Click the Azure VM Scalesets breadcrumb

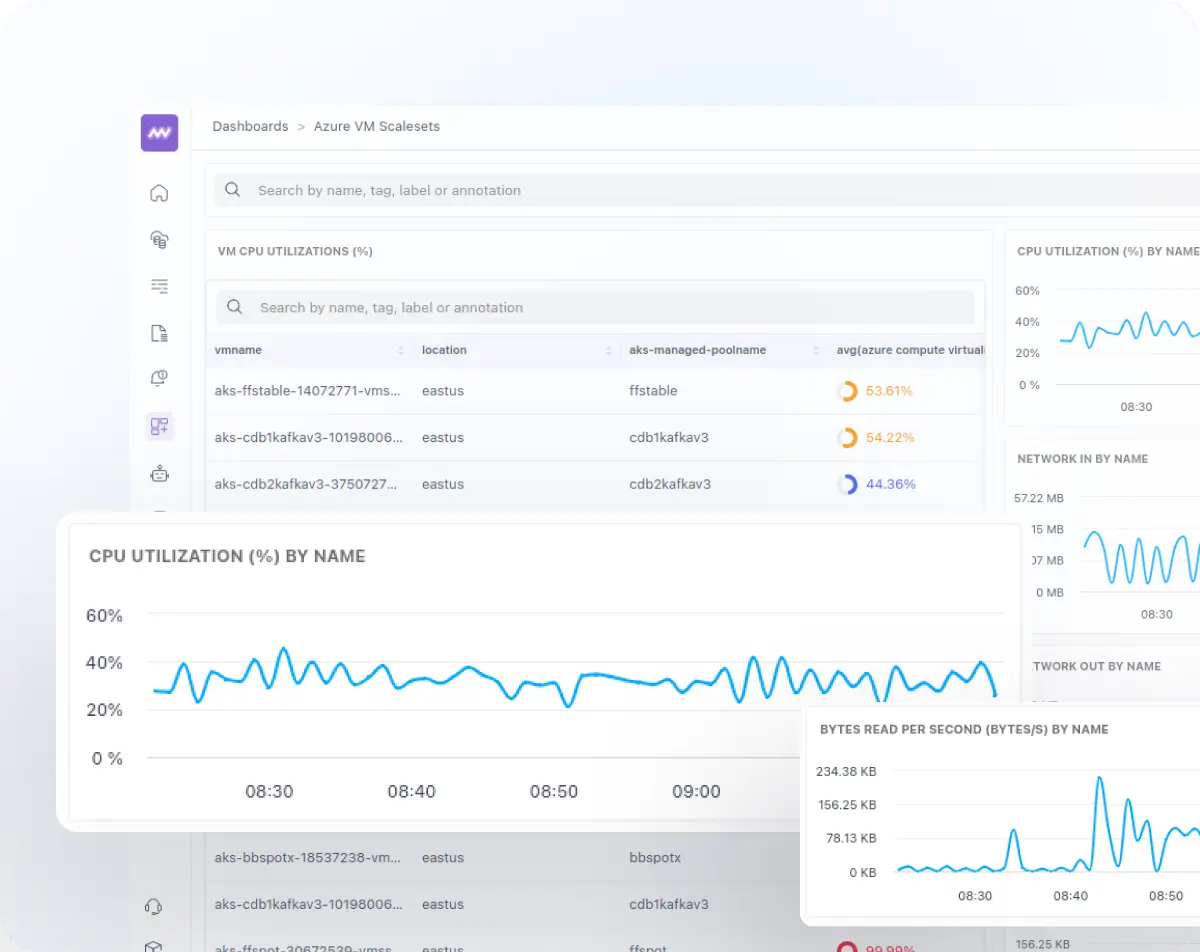(376, 127)
